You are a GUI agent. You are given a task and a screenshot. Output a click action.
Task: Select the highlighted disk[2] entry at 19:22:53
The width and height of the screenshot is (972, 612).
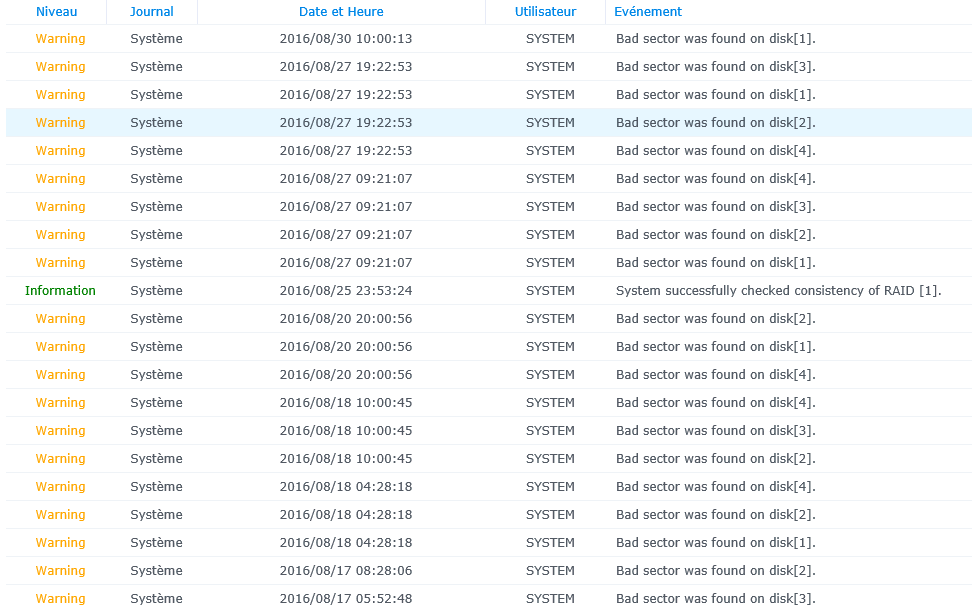click(489, 123)
